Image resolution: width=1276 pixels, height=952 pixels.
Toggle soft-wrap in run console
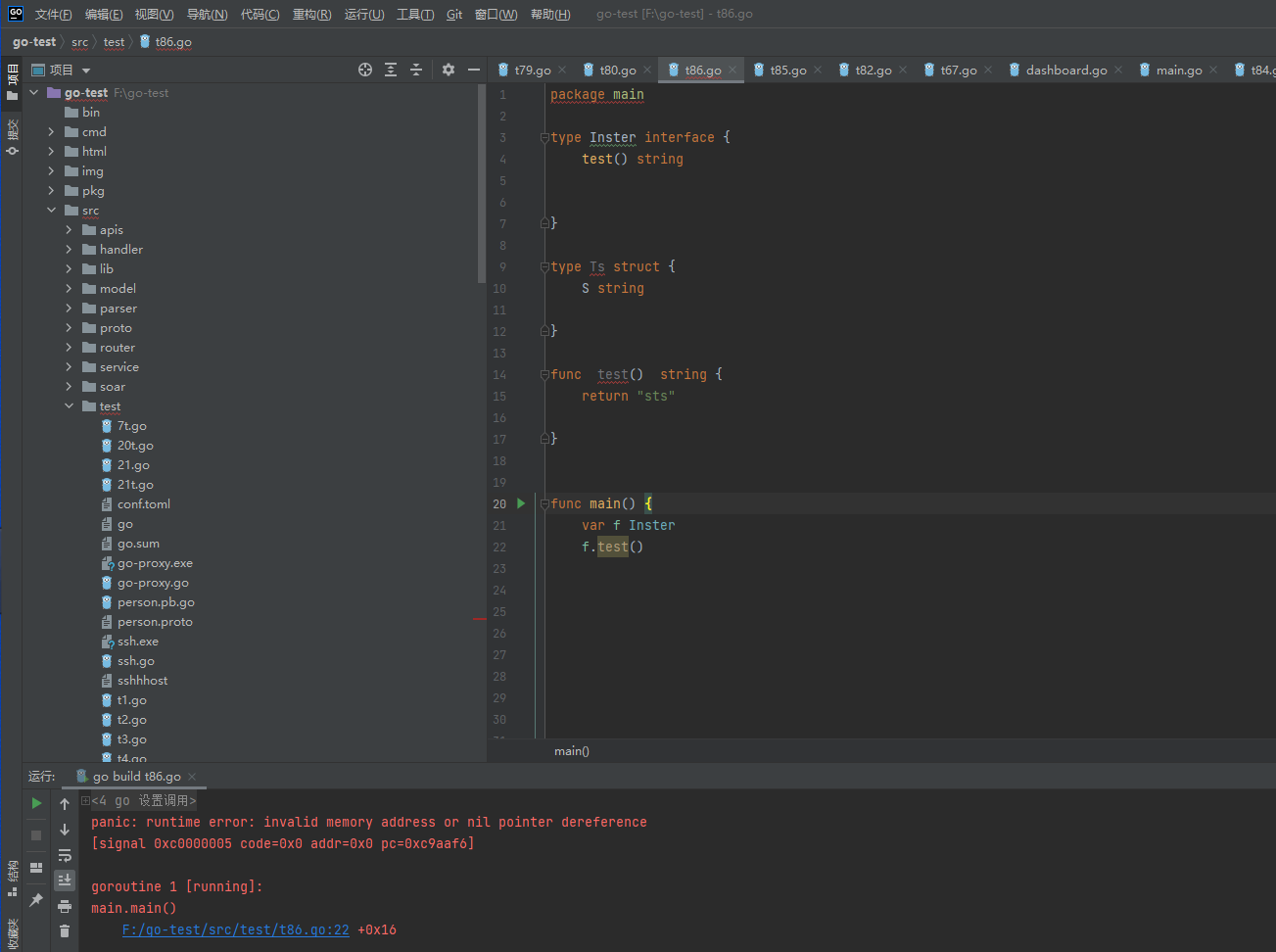click(65, 855)
